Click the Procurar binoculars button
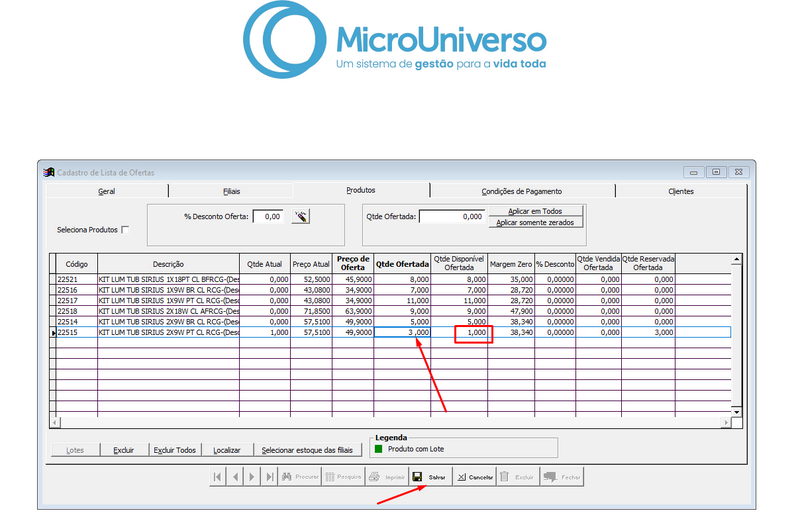 point(299,477)
